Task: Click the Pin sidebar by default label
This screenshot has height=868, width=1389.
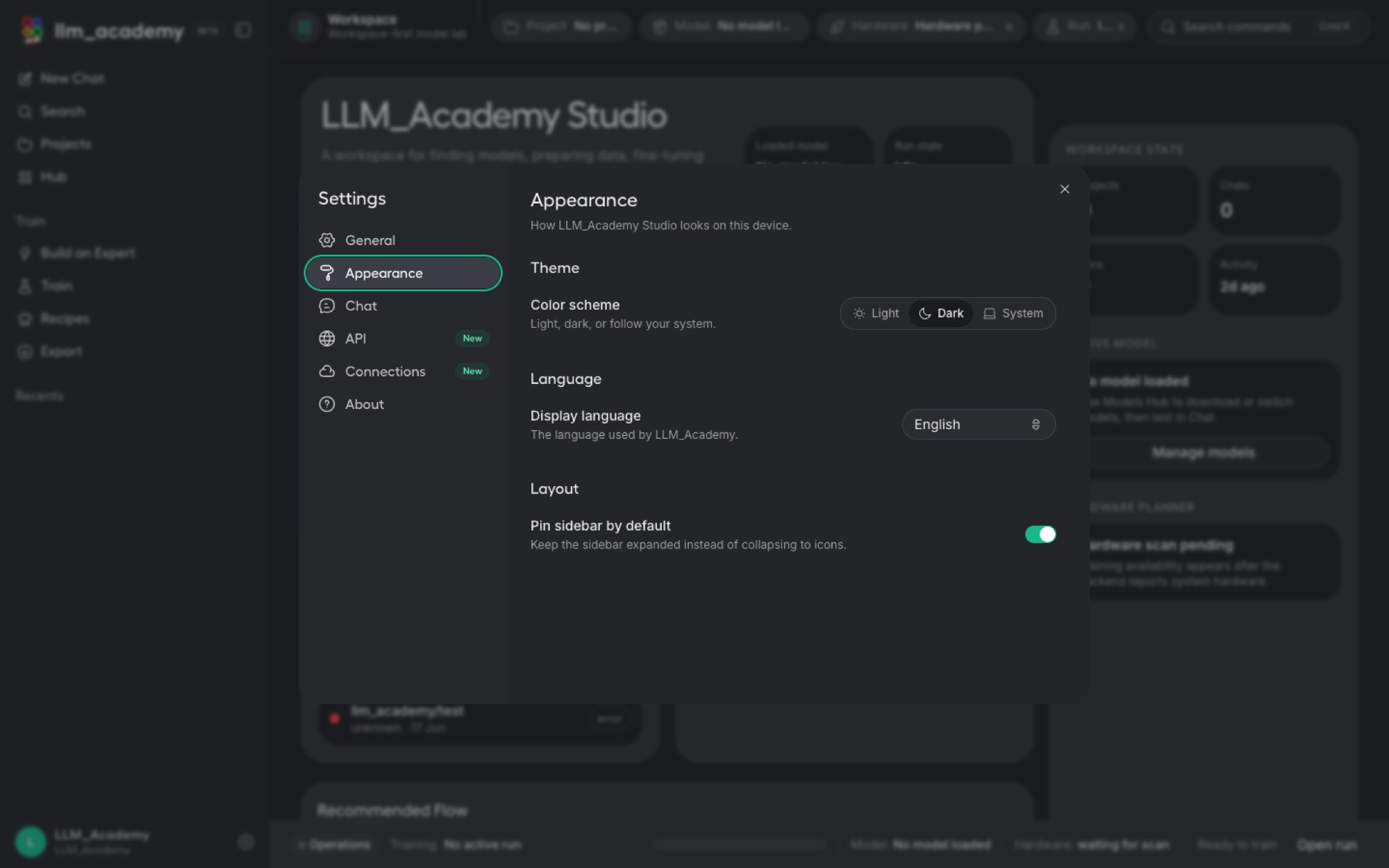Action: pos(600,526)
